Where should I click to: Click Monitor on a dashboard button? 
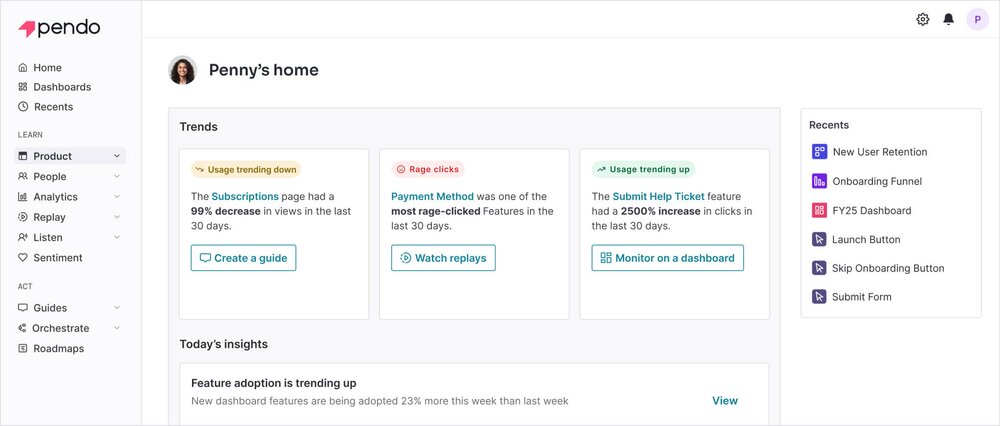pyautogui.click(x=667, y=258)
